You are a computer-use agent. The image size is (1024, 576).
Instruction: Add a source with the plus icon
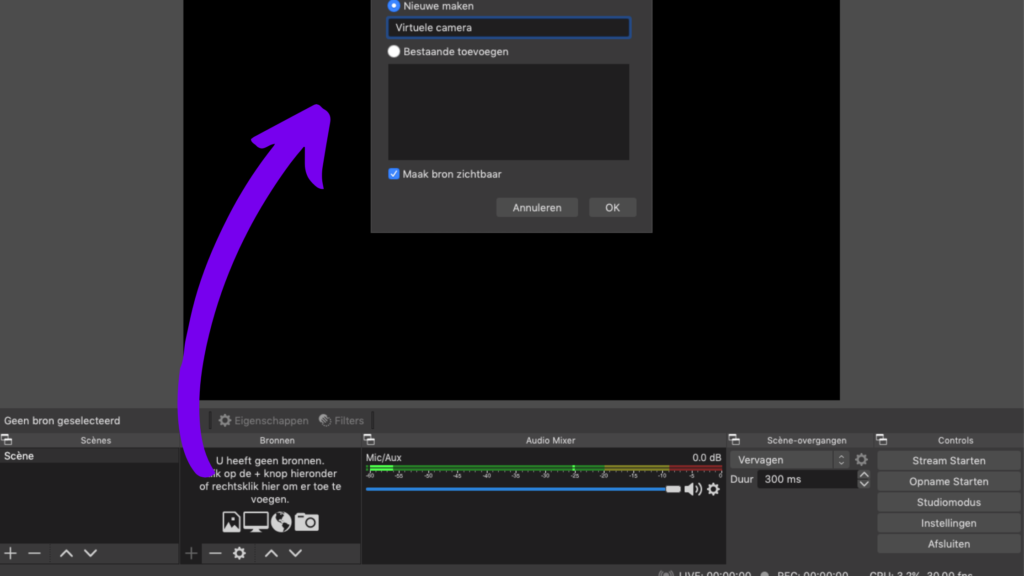coord(191,553)
